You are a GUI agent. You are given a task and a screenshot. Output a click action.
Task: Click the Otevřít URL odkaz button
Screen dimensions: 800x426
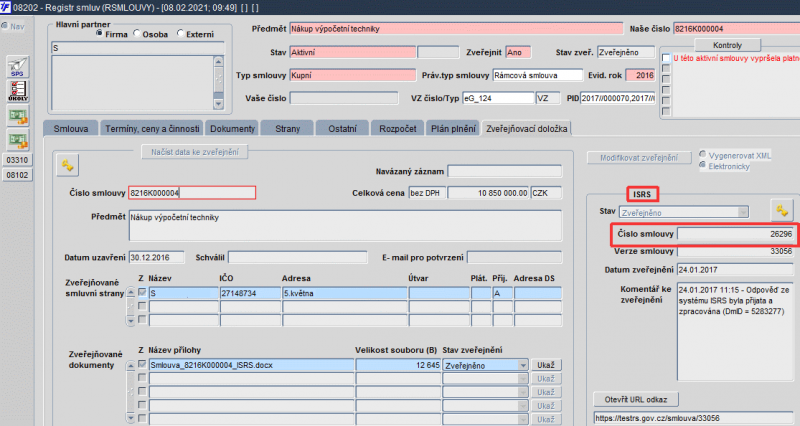(636, 399)
